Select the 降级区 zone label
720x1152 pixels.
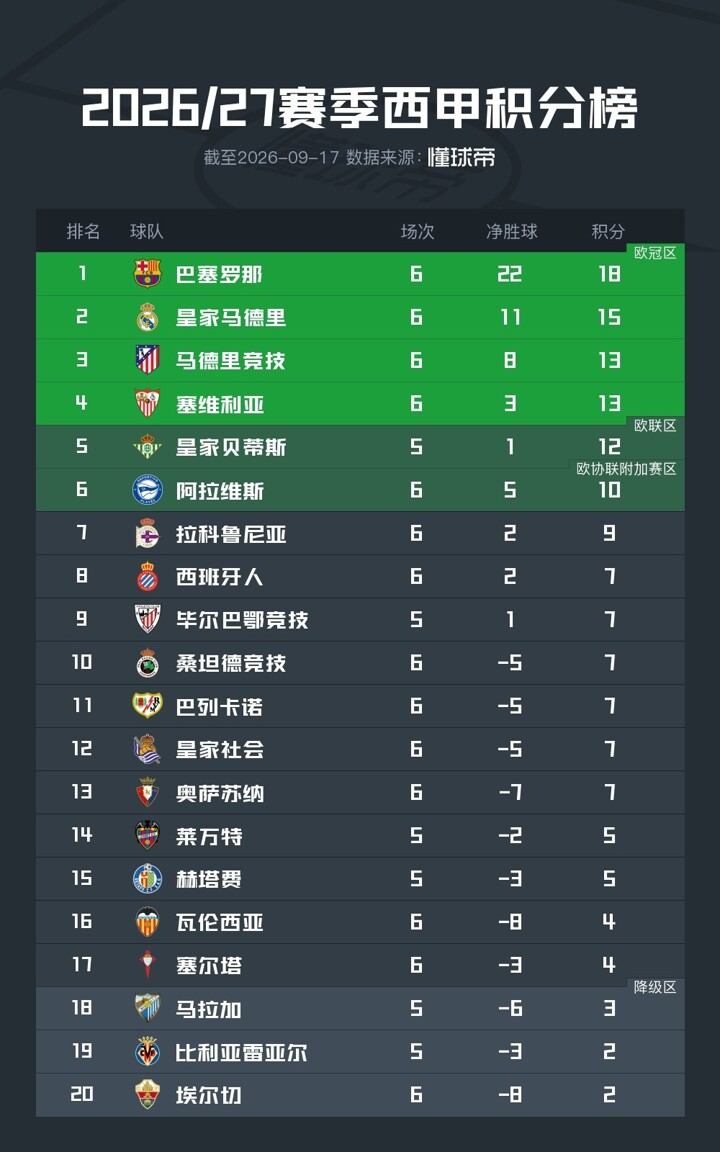pyautogui.click(x=655, y=987)
